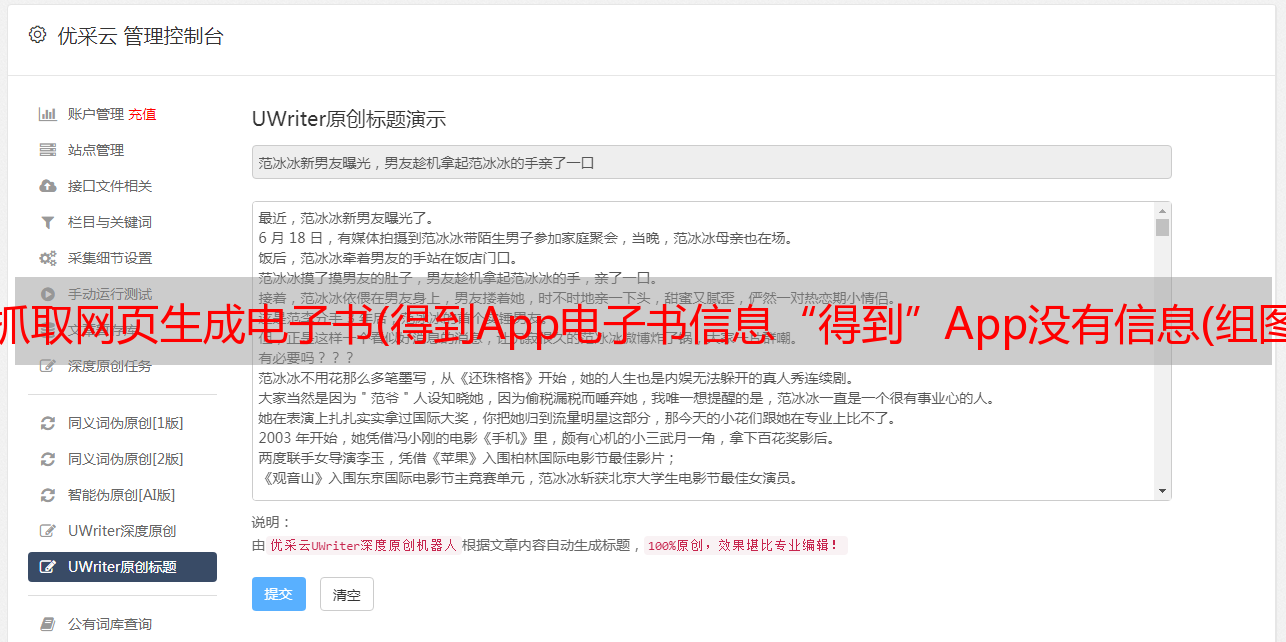
Task: Click the line starting 2003 年开始
Action: coord(547,438)
